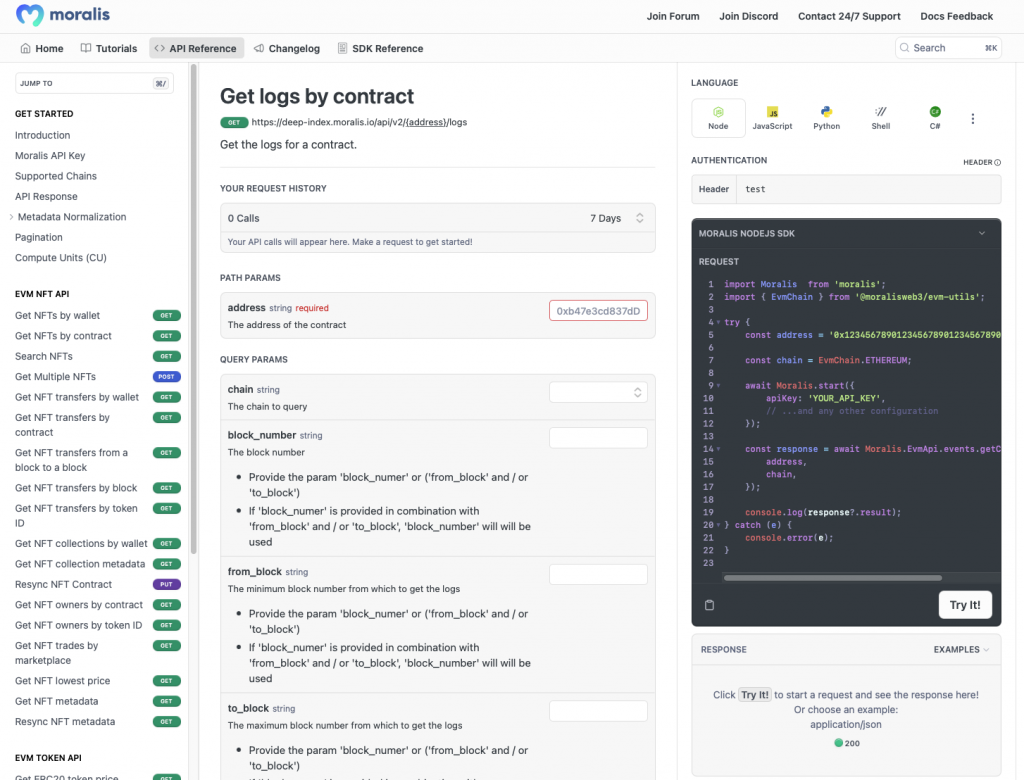Image resolution: width=1024 pixels, height=780 pixels.
Task: Click the Try It! button
Action: [x=965, y=605]
